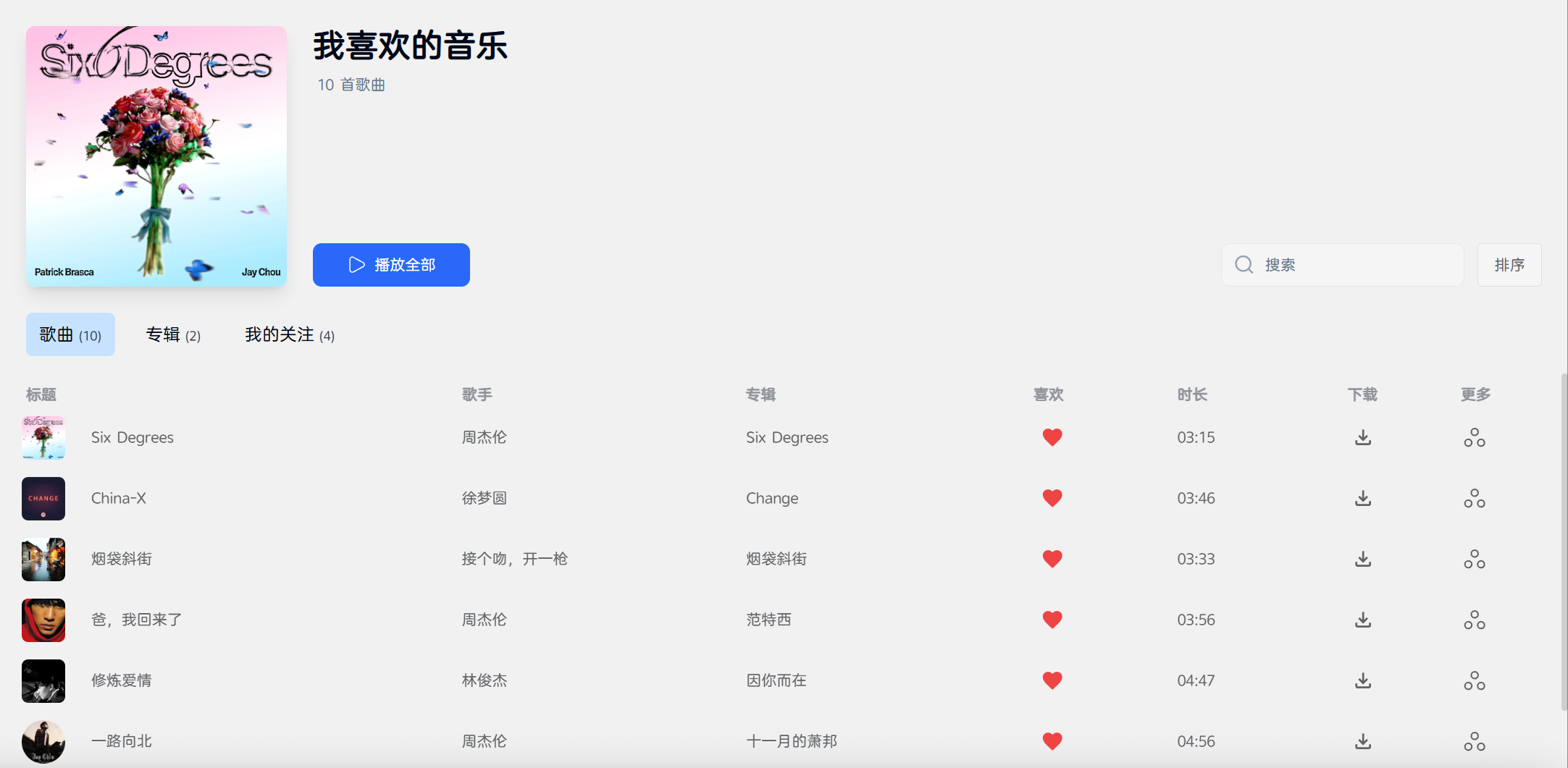Screen dimensions: 1568x768
Task: Download the China-X track
Action: 1362,498
